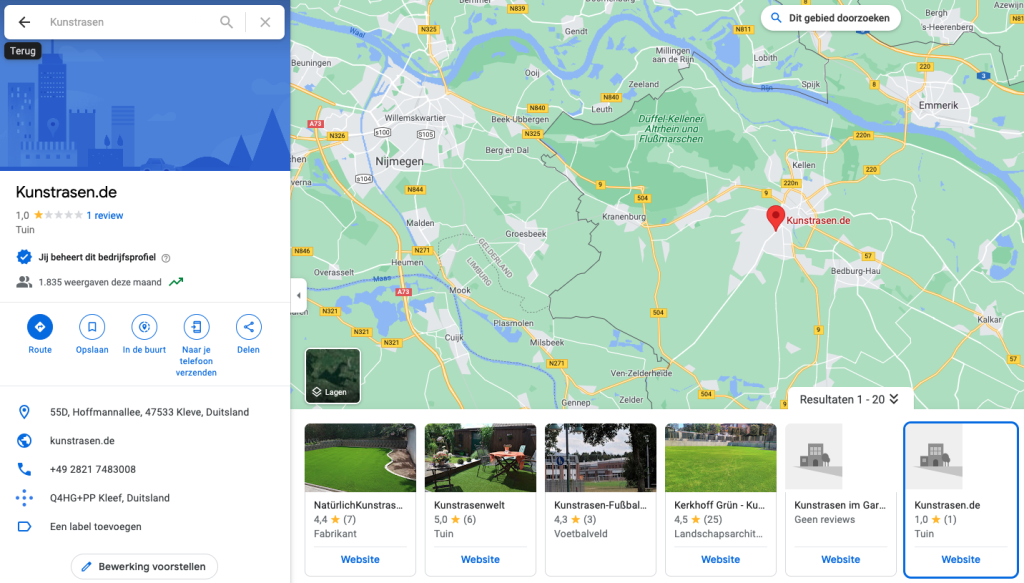This screenshot has width=1024, height=583.
Task: Click Kunstrasenwelt card title
Action: point(470,505)
